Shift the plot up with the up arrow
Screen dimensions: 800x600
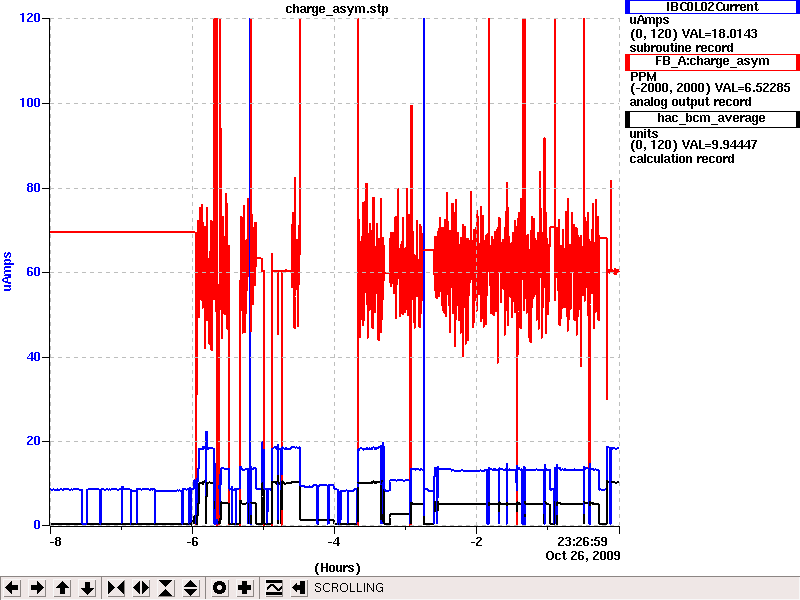pyautogui.click(x=62, y=588)
